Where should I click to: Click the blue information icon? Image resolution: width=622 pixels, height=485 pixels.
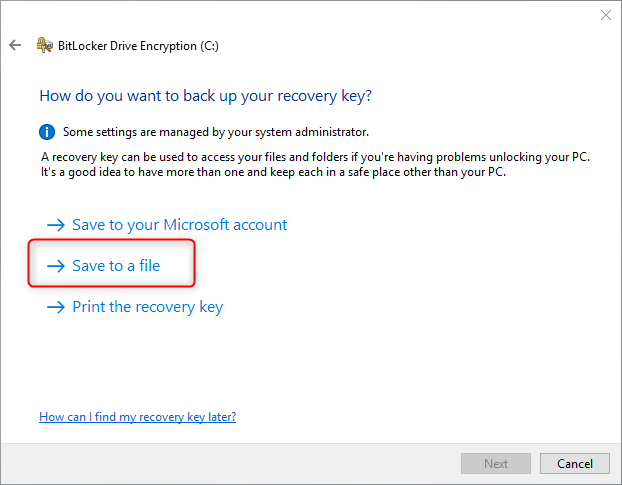[x=47, y=131]
